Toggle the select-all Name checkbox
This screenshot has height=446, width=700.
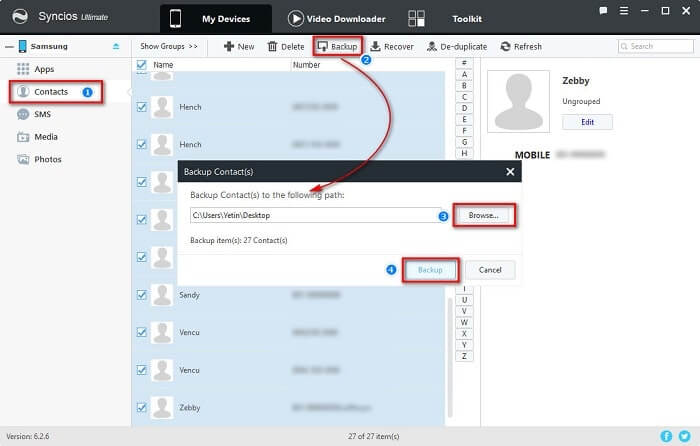coord(142,65)
